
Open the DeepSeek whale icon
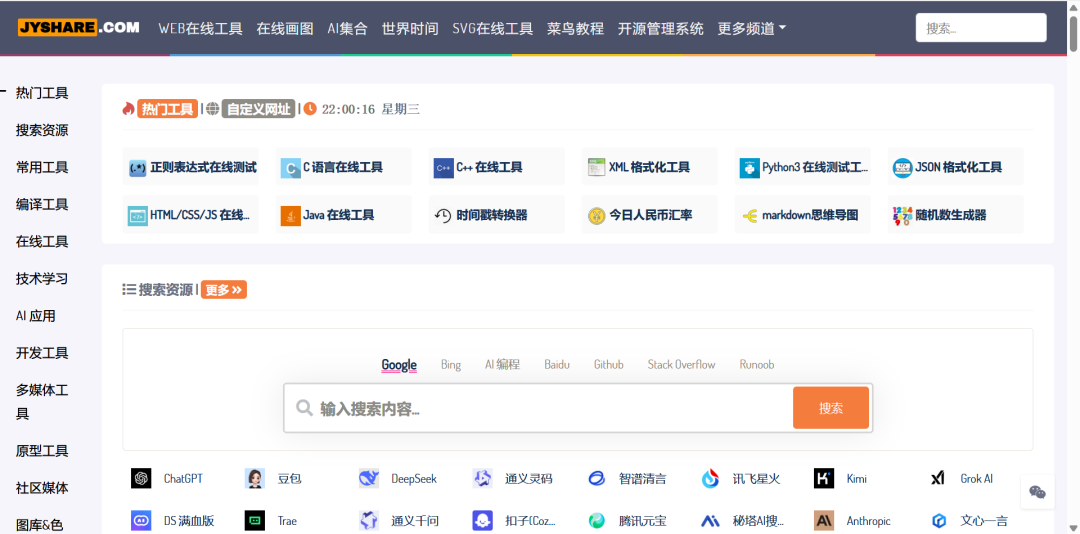pyautogui.click(x=369, y=479)
